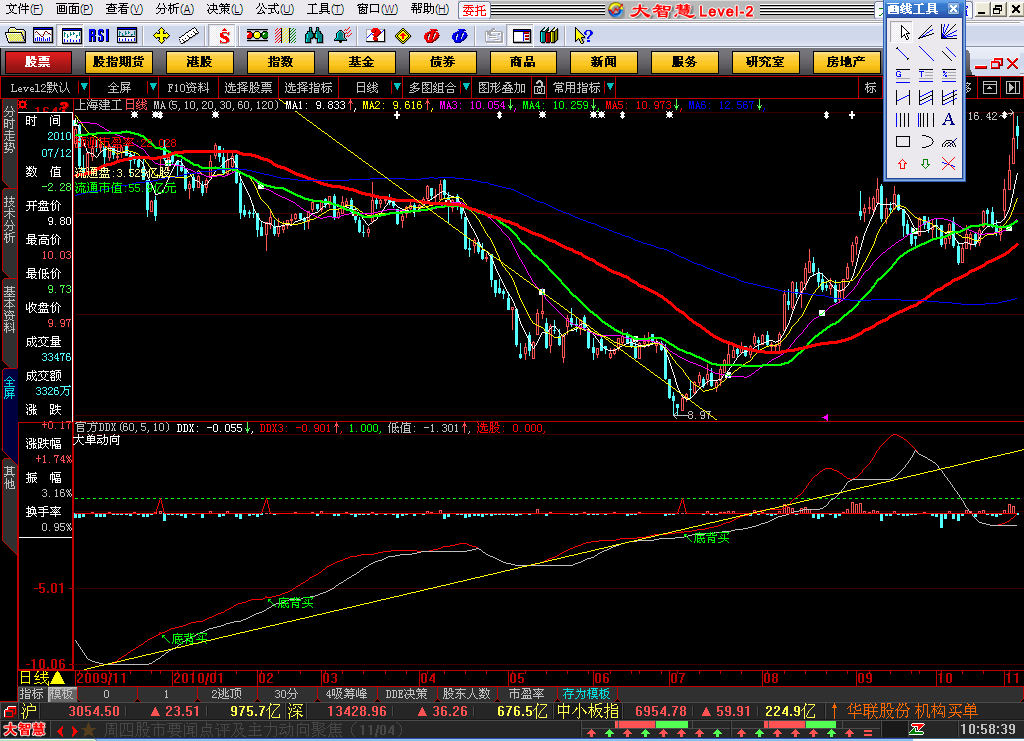The height and width of the screenshot is (741, 1024).
Task: Select the text annotation tool in drawing palette
Action: tap(948, 120)
